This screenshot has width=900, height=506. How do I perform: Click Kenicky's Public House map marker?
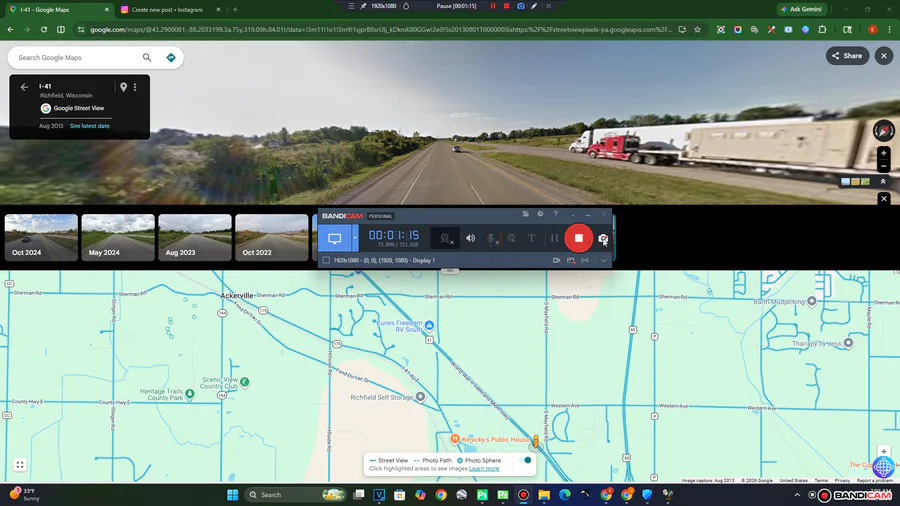[x=455, y=439]
